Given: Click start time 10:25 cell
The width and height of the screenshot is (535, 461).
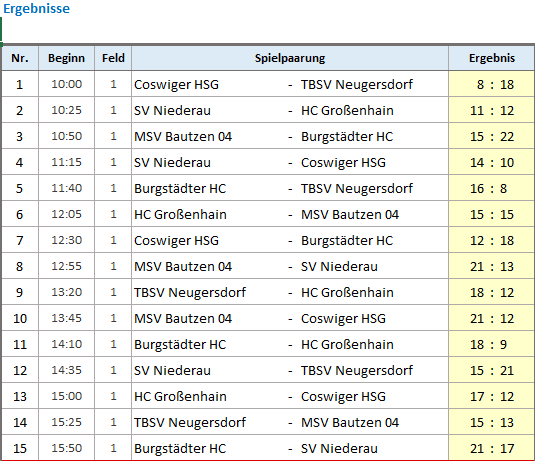Looking at the screenshot, I should coord(67,110).
